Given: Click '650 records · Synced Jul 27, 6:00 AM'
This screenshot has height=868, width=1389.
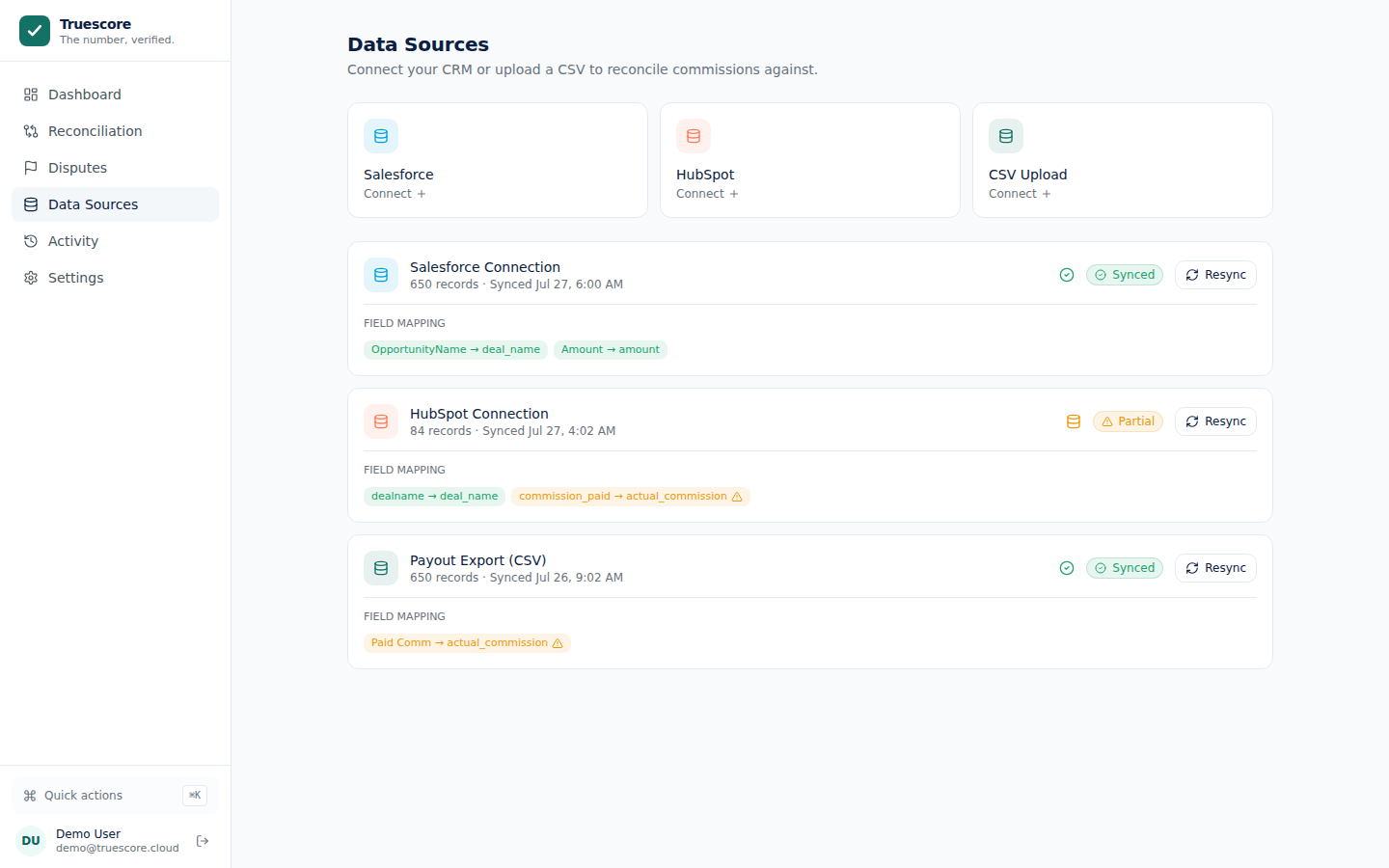Looking at the screenshot, I should tap(517, 285).
